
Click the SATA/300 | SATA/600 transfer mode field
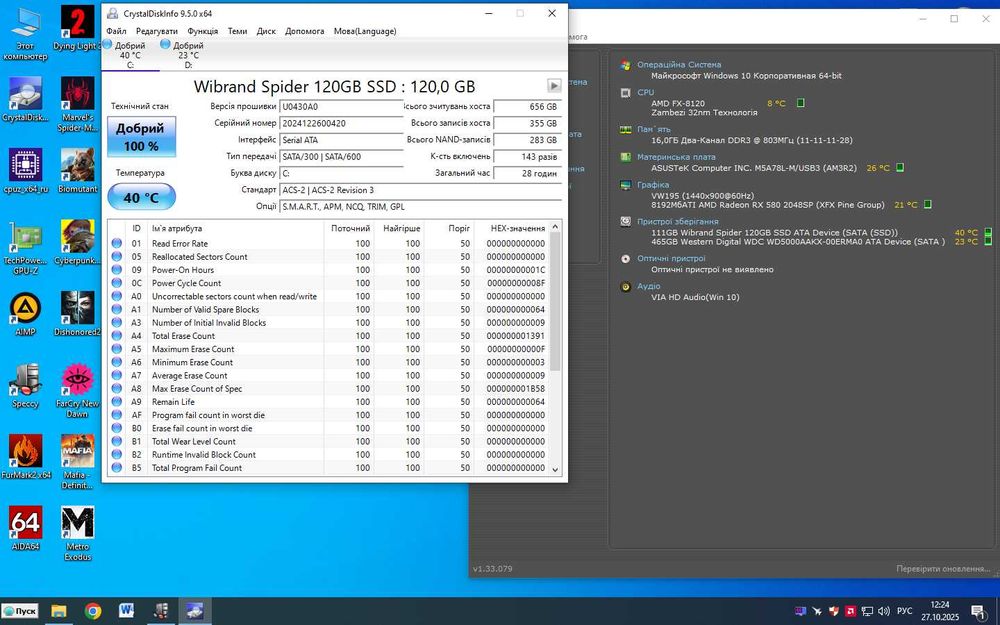point(341,156)
